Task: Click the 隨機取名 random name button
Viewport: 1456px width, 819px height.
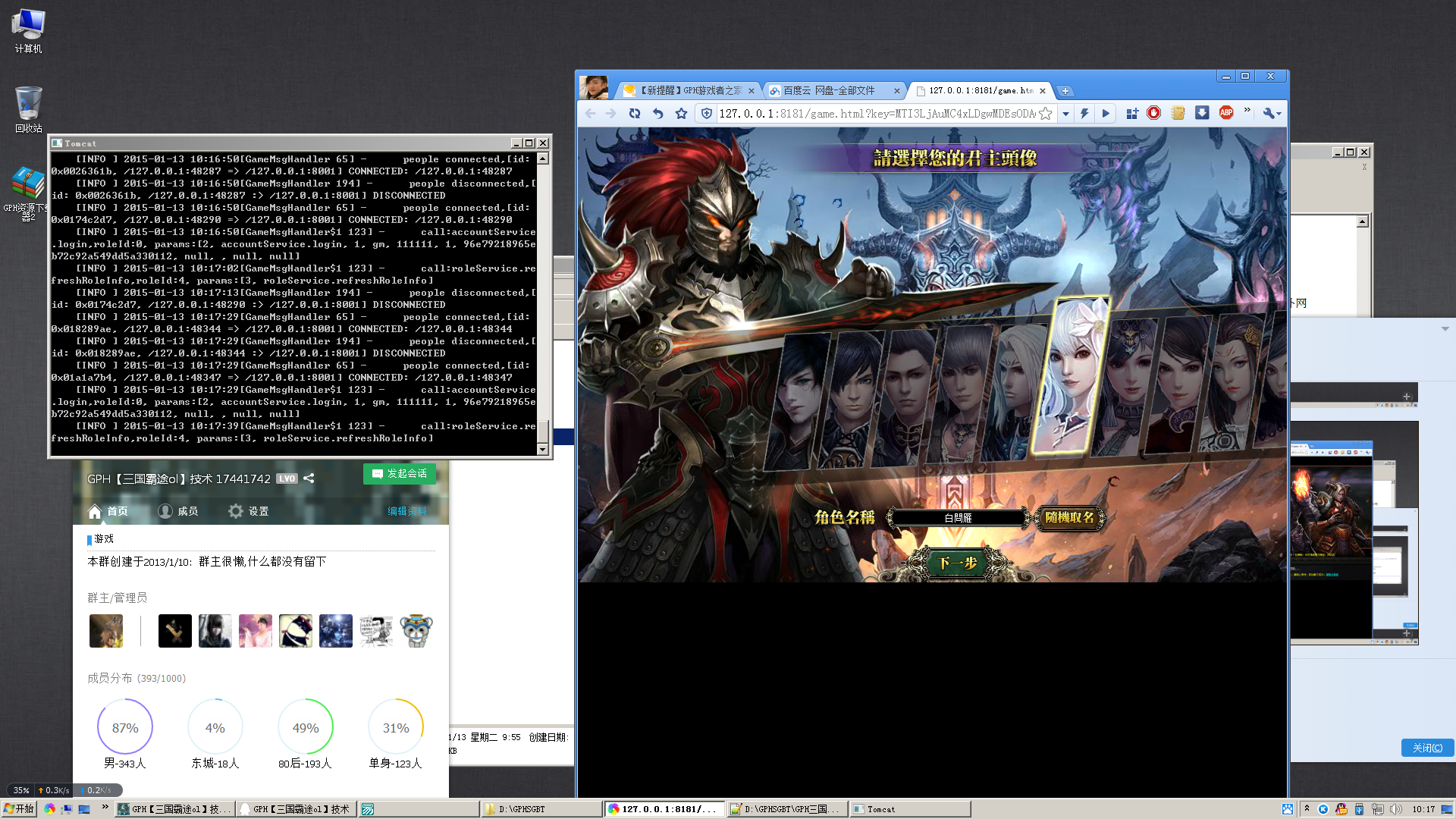Action: tap(1069, 517)
